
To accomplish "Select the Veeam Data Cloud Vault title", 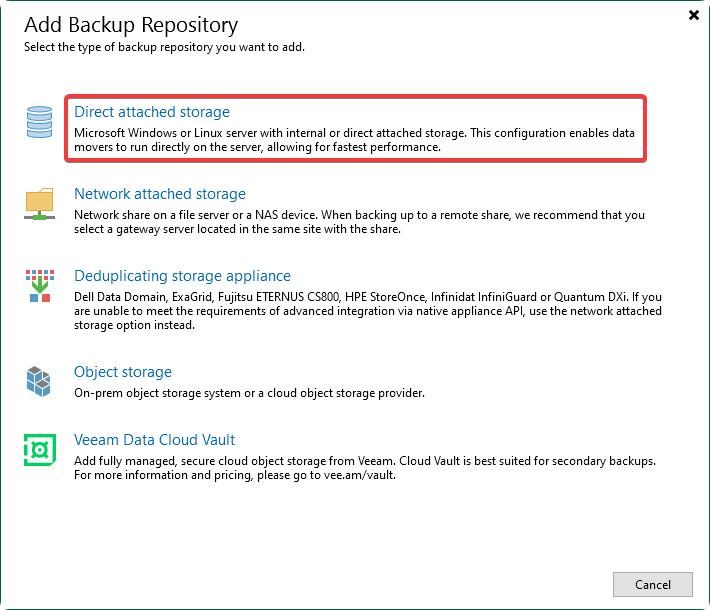I will [x=154, y=440].
